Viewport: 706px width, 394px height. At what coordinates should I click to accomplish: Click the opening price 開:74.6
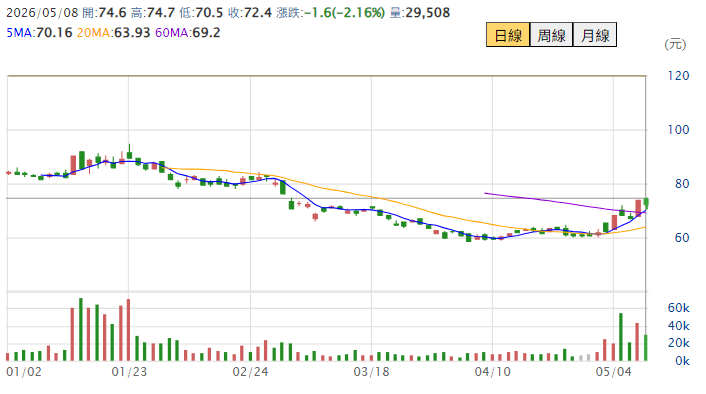(104, 13)
